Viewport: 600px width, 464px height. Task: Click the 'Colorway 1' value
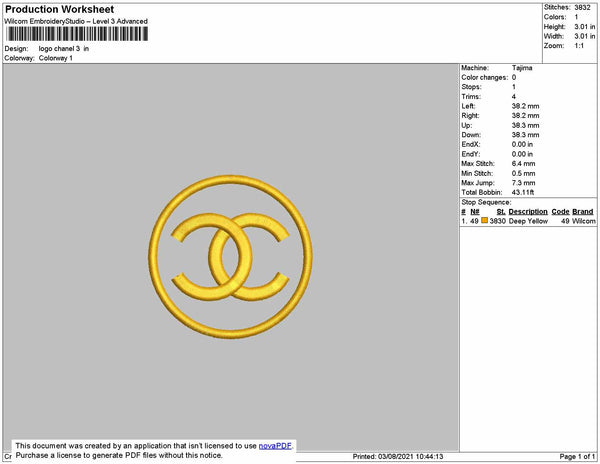55,58
